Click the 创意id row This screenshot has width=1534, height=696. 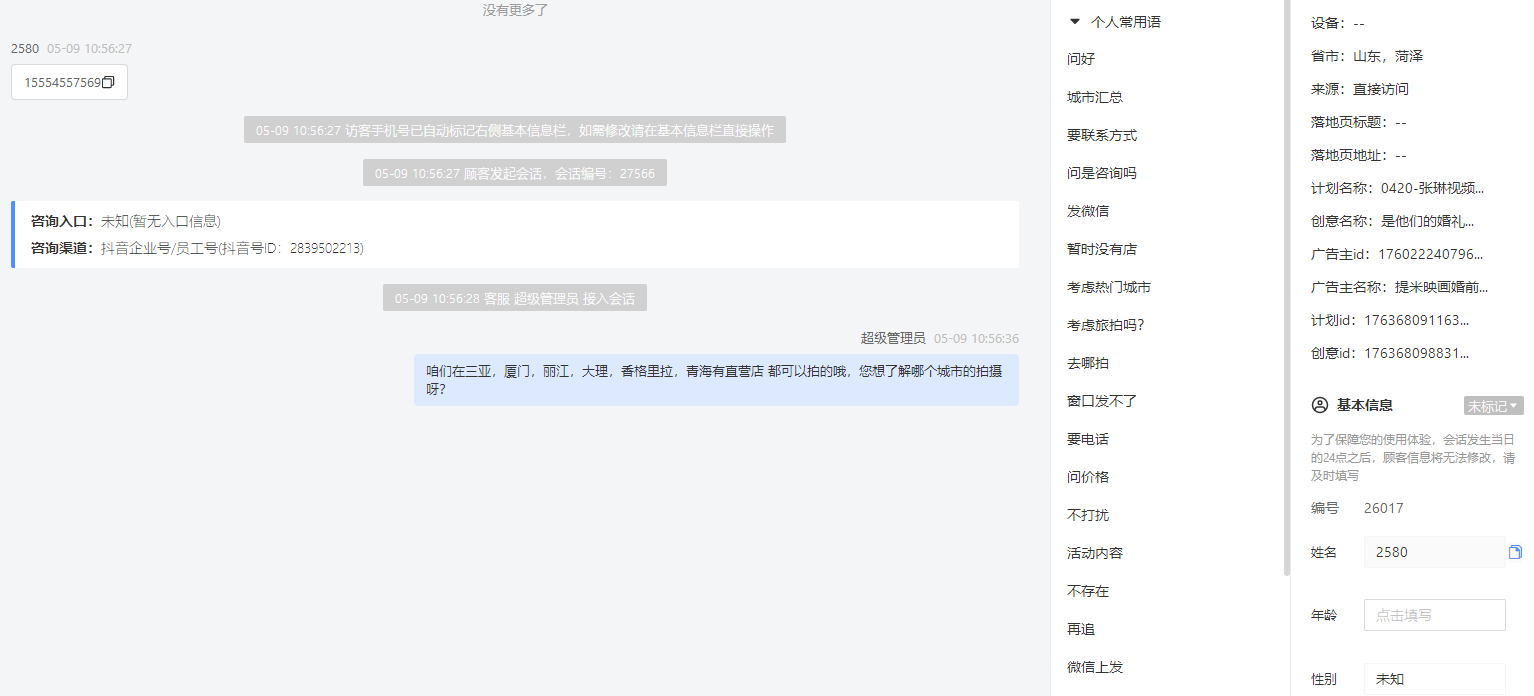1391,353
